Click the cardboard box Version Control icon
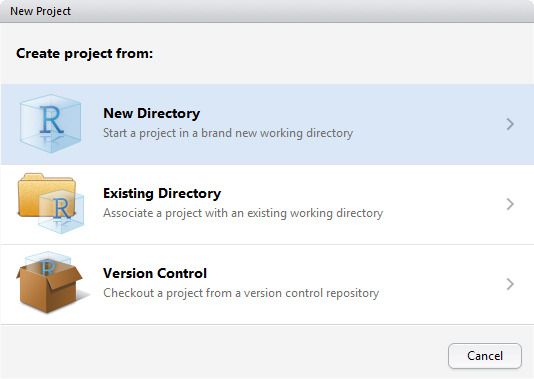 (50, 282)
